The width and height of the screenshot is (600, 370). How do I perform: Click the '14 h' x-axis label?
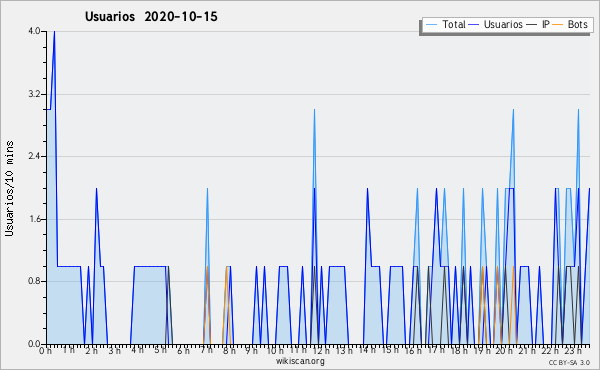[367, 350]
